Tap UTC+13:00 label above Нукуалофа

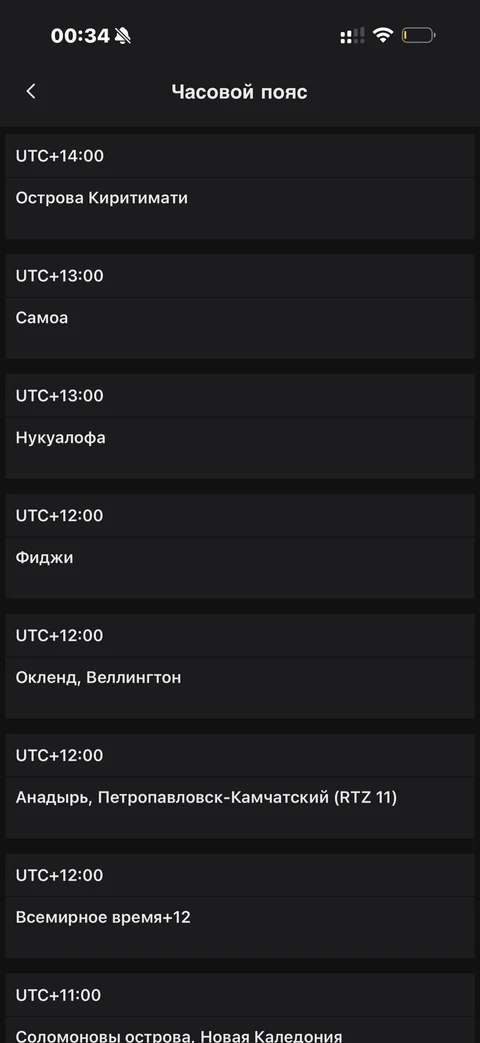pos(60,396)
